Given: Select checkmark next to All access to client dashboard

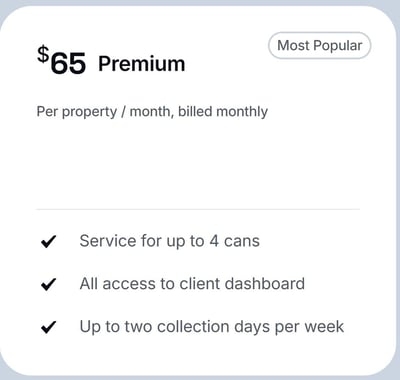Looking at the screenshot, I should [48, 284].
